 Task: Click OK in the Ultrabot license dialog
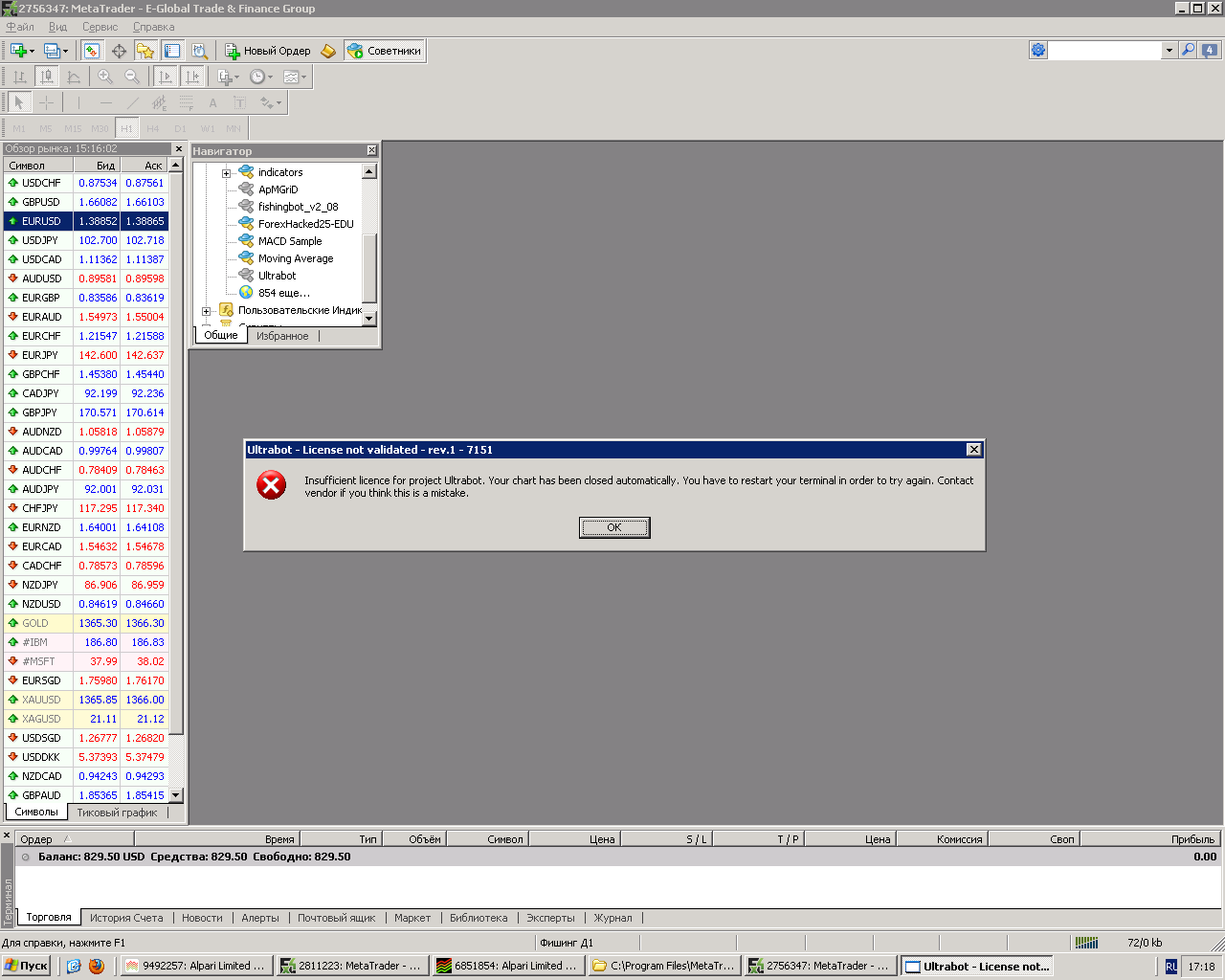tap(614, 527)
